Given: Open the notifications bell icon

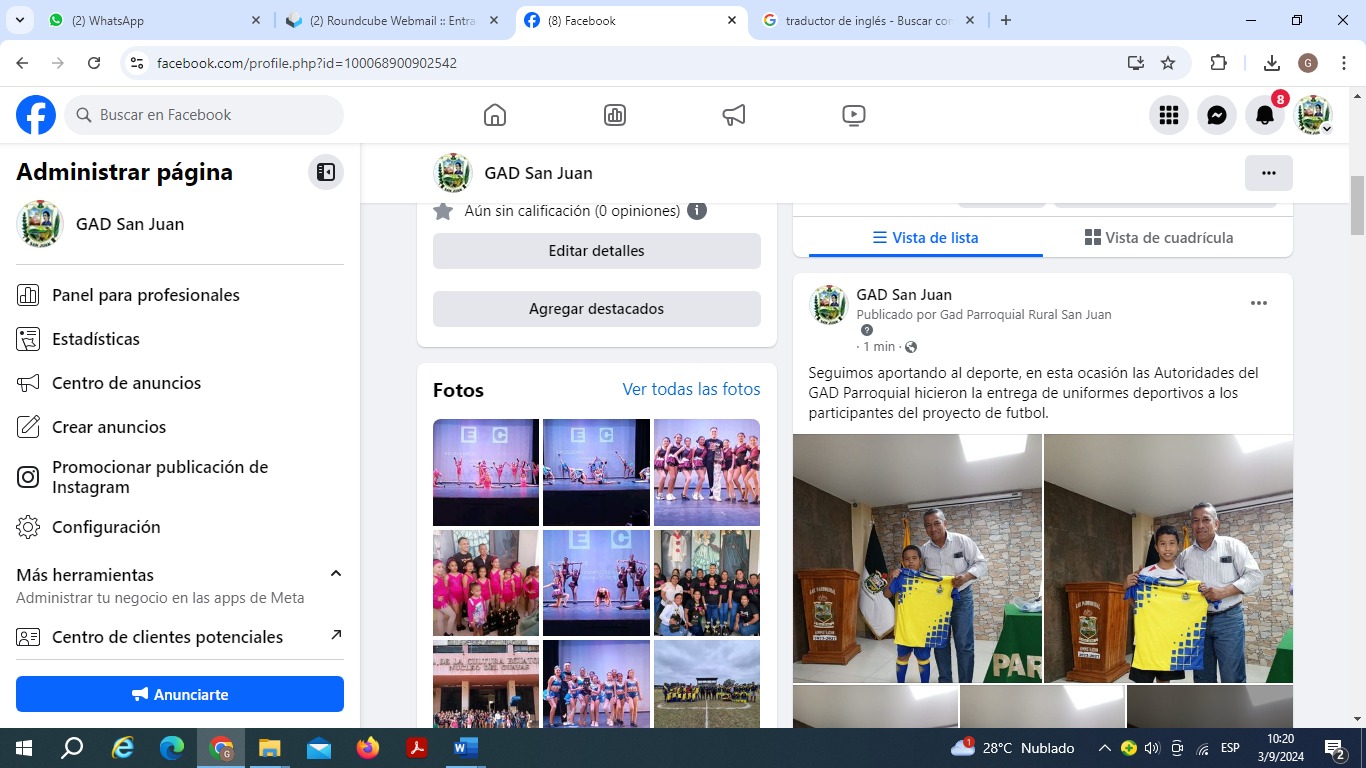Looking at the screenshot, I should (x=1264, y=115).
